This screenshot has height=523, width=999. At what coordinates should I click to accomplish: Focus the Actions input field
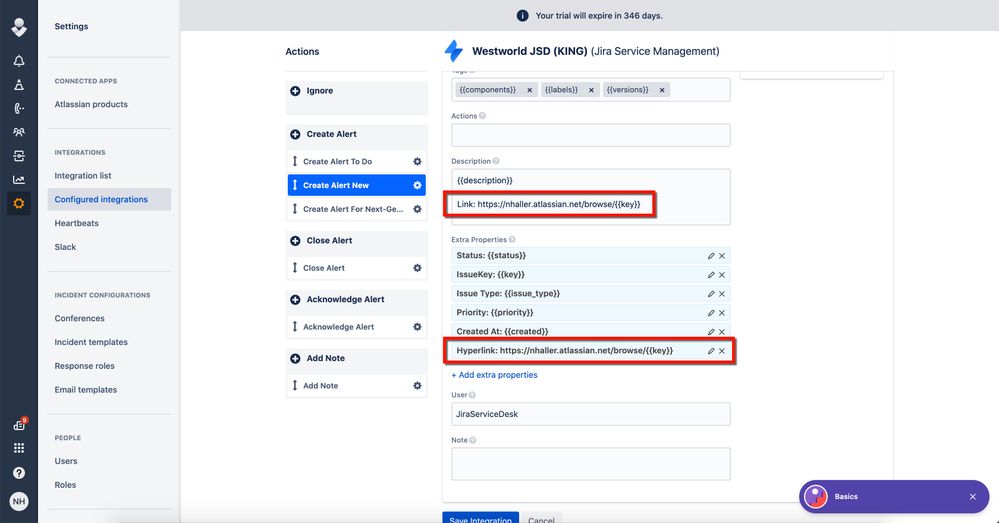click(x=591, y=135)
